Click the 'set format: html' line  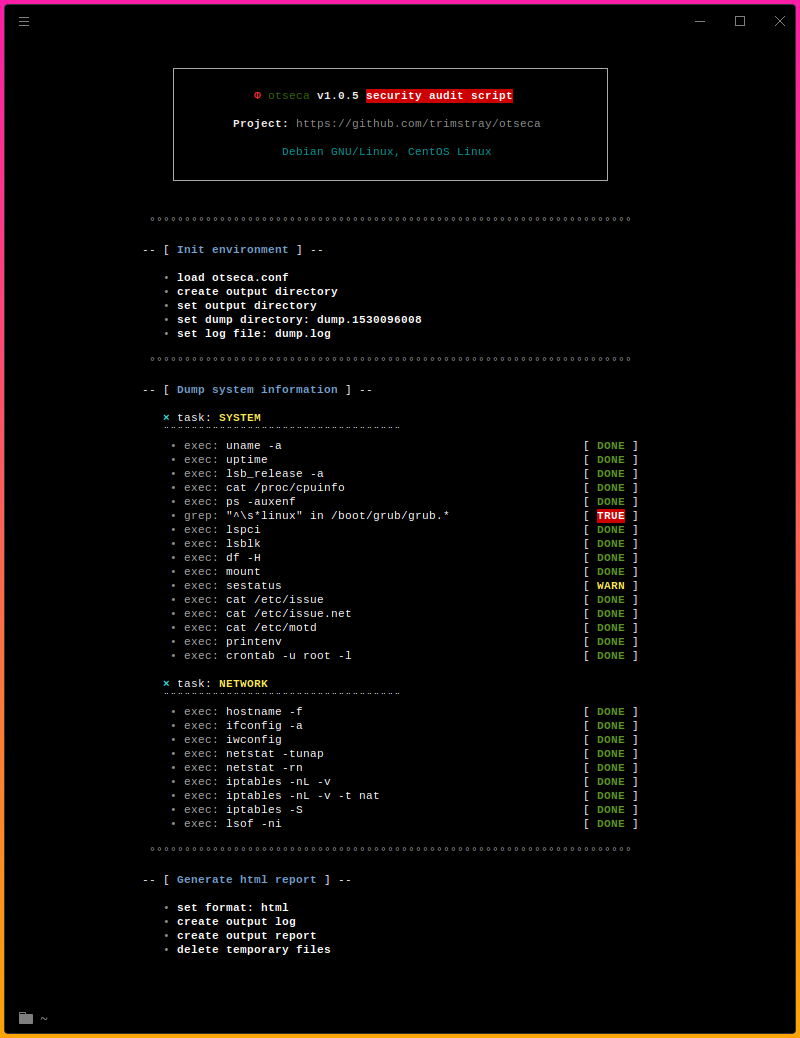[232, 908]
